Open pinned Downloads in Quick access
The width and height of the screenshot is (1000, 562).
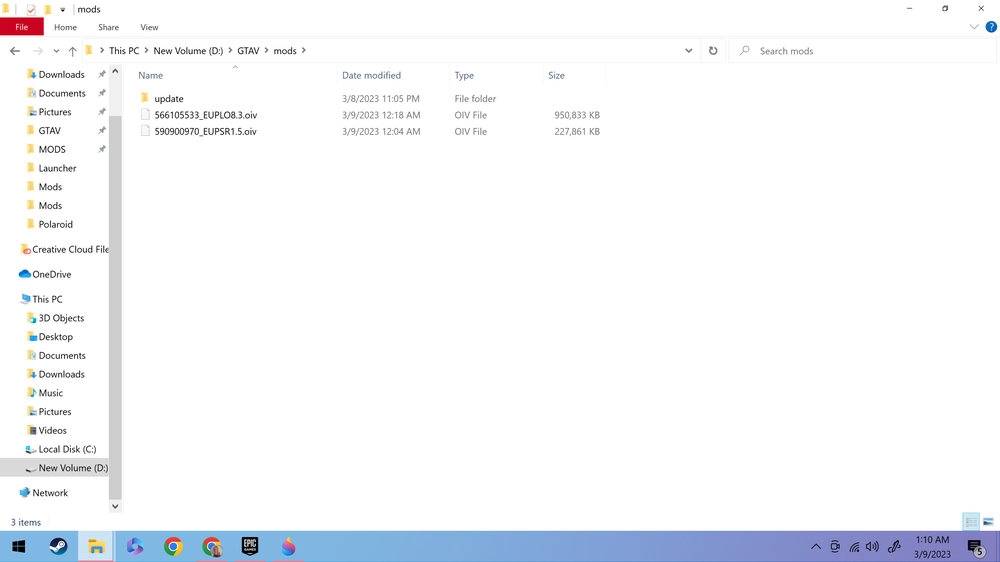coord(61,75)
